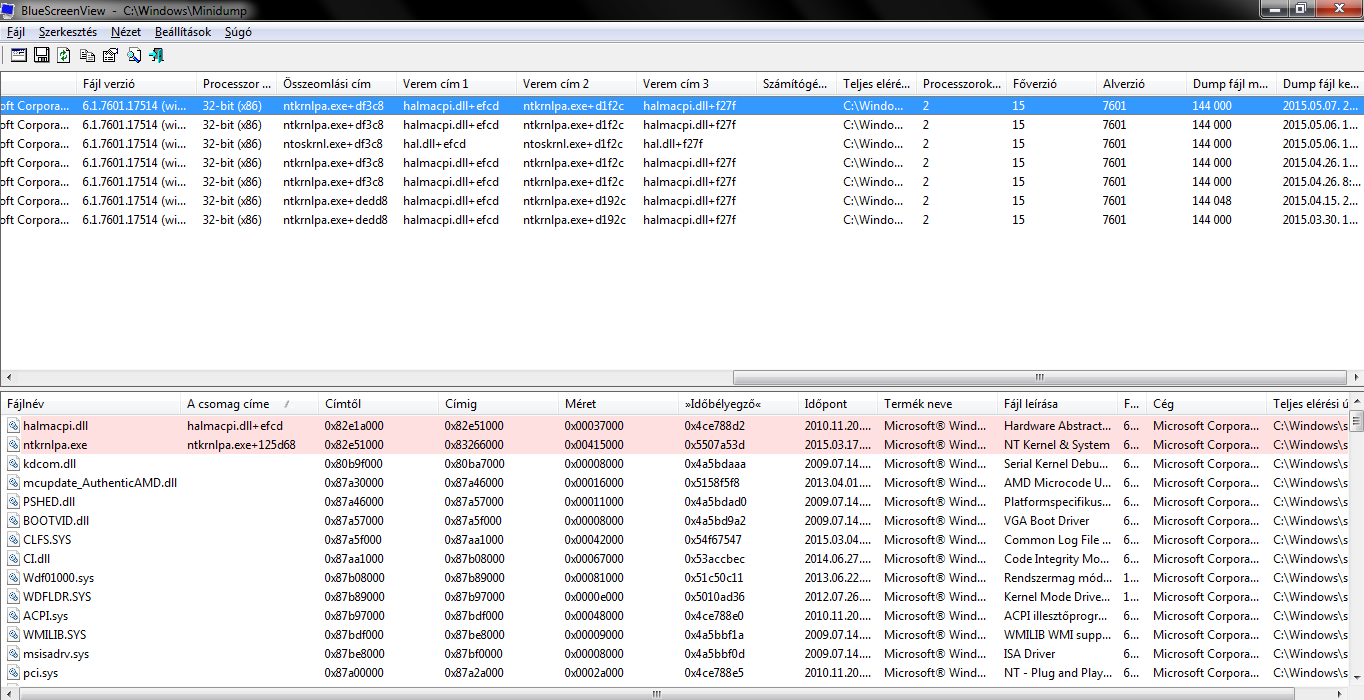Click the upper pane horizontal scrollbar thumb
The width and height of the screenshot is (1364, 700).
click(1039, 378)
